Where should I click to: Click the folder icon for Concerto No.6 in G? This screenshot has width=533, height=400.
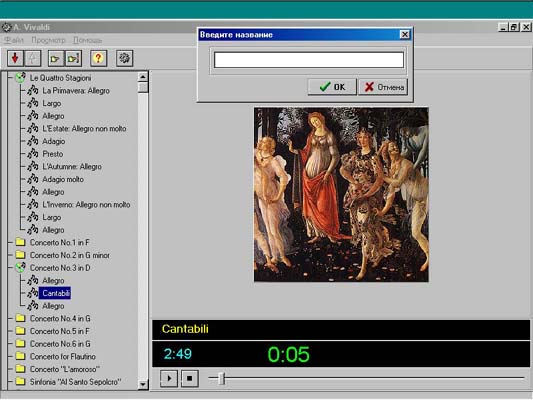tap(20, 344)
